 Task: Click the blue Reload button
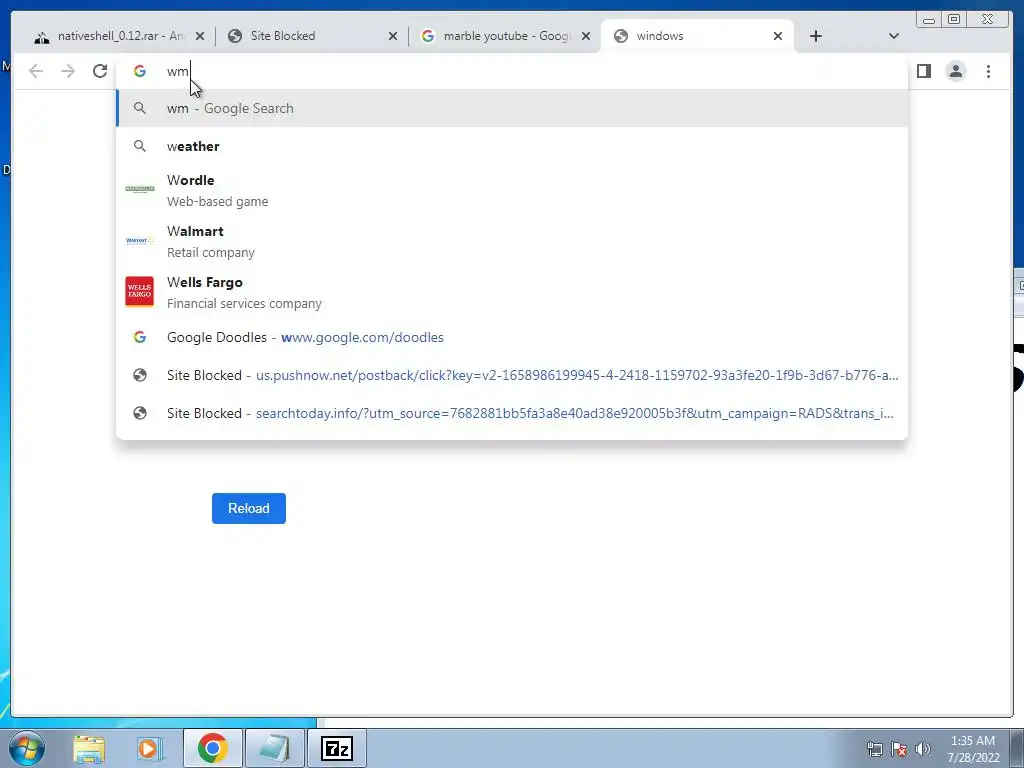point(249,508)
